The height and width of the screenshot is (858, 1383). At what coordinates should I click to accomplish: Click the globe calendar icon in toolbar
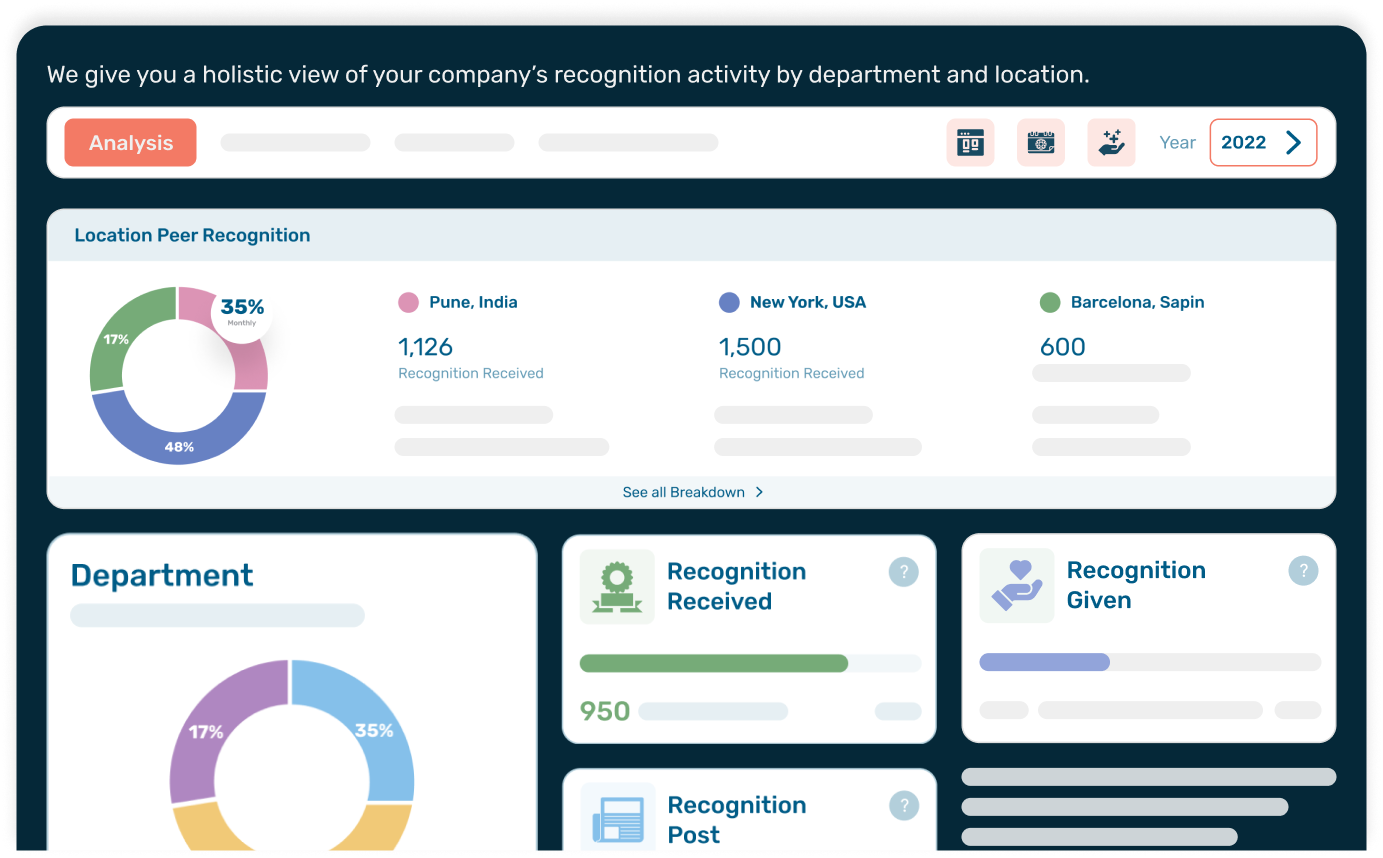tap(1041, 143)
